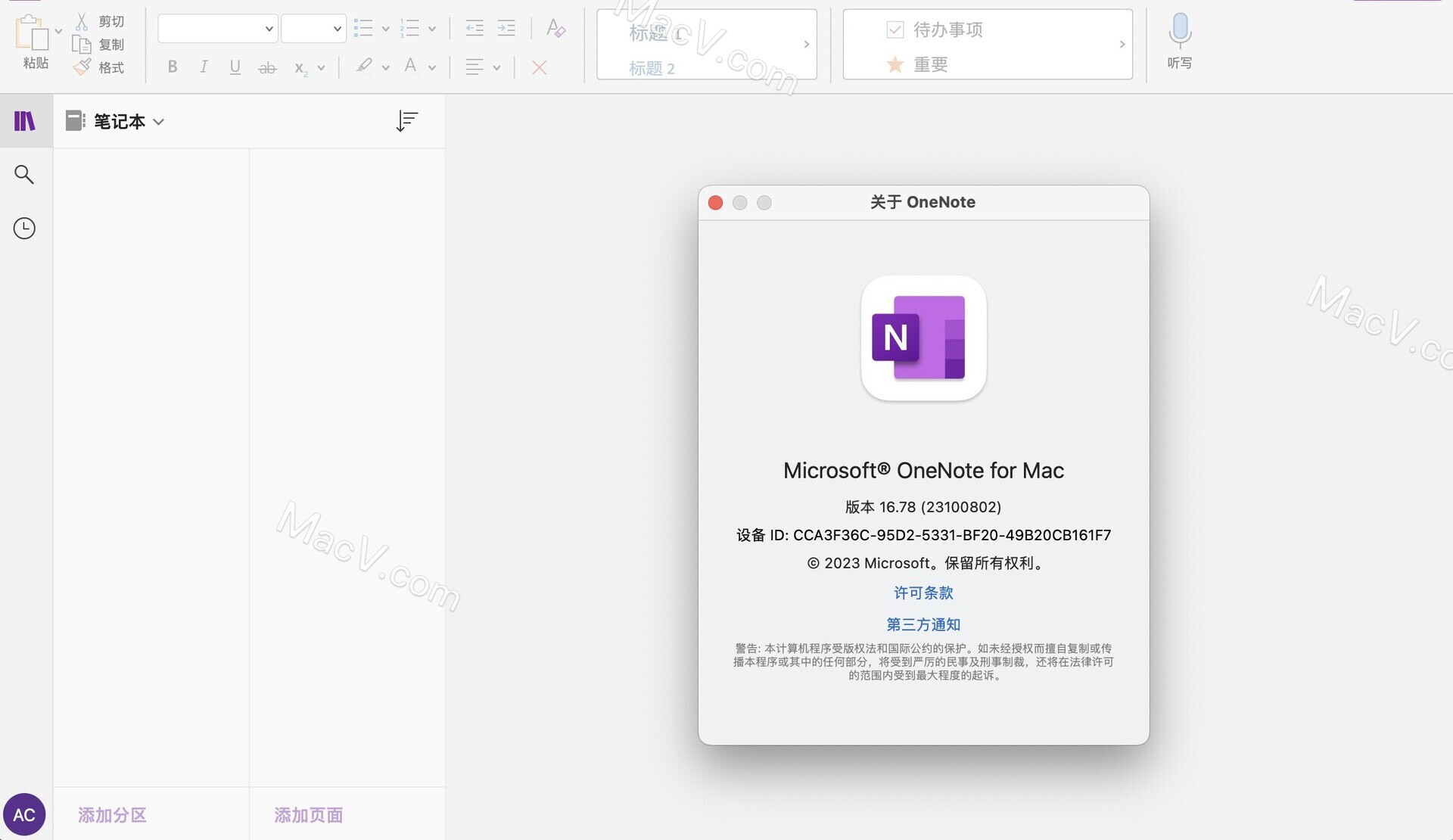
Task: Open the 许可条款 license link
Action: (x=923, y=593)
